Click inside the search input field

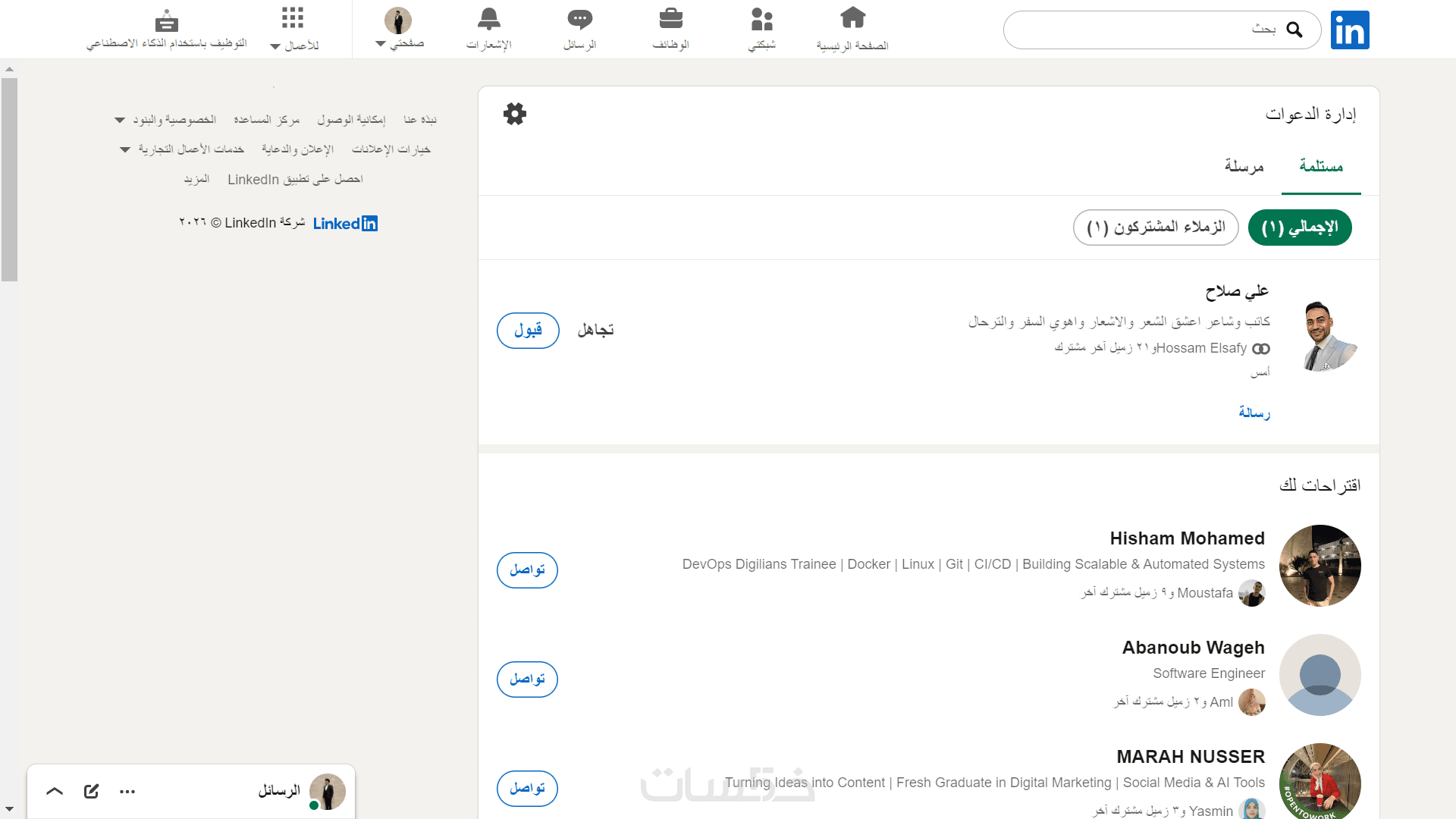point(1137,30)
